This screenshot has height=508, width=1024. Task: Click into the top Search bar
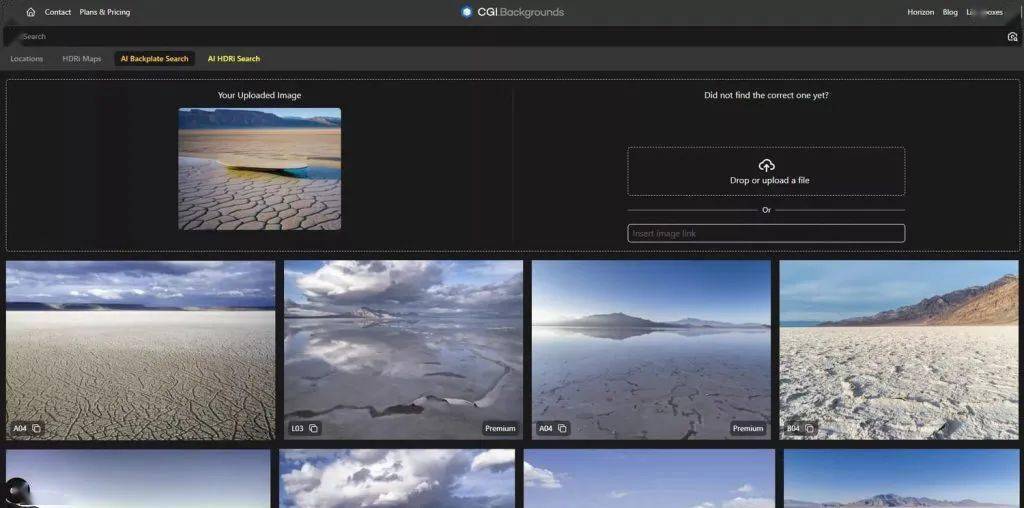pos(500,37)
